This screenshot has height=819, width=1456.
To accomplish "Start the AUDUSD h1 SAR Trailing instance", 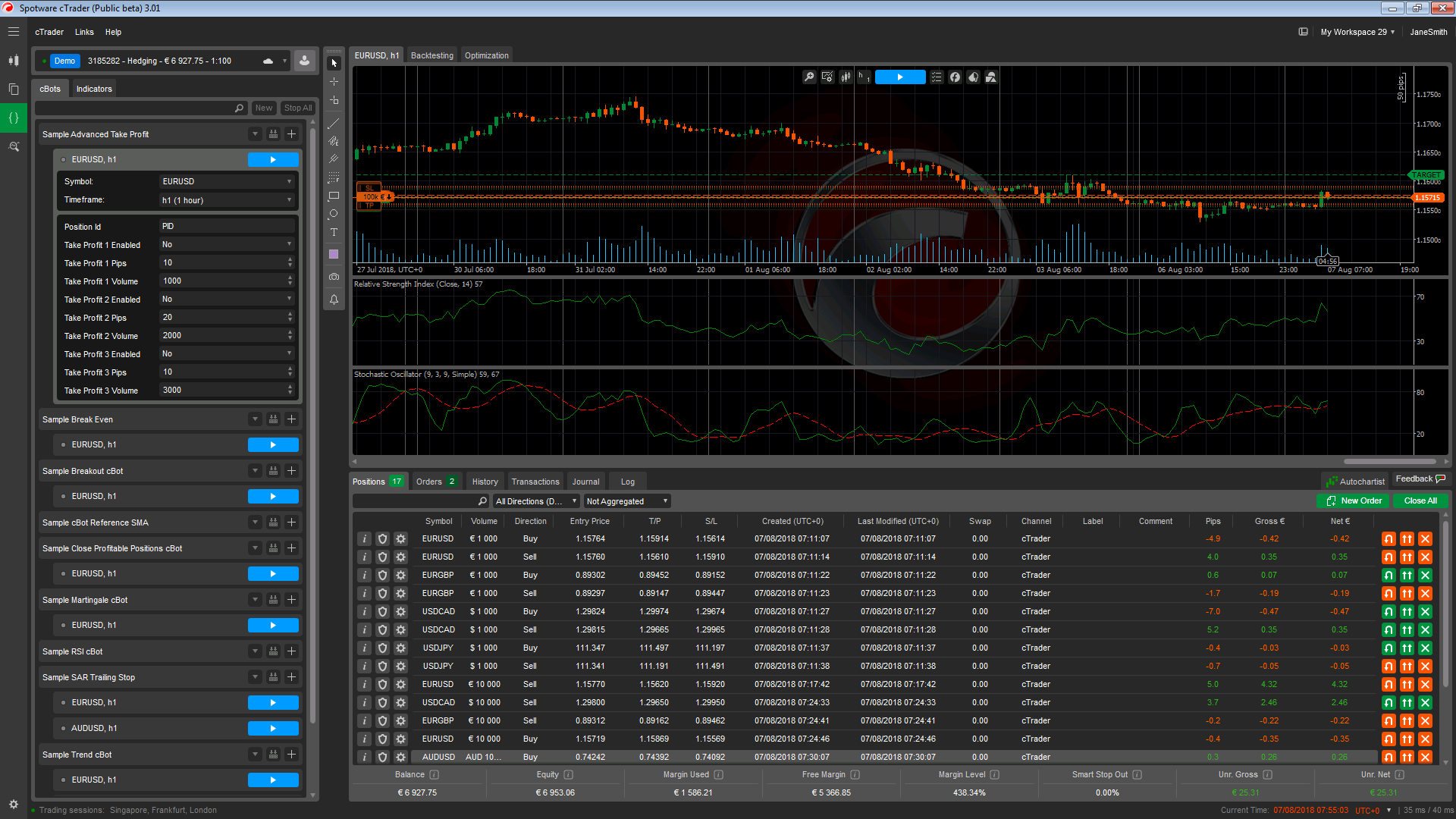I will coord(273,729).
